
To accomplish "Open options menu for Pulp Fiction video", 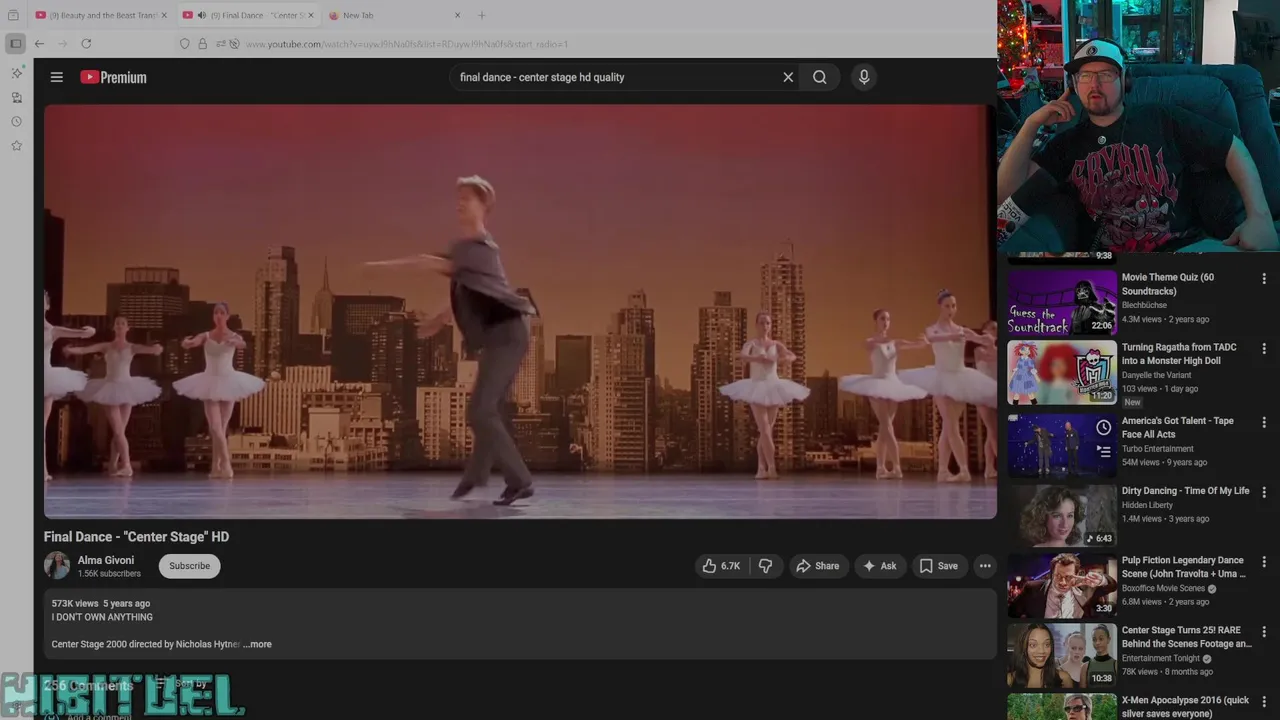I will (x=1264, y=562).
